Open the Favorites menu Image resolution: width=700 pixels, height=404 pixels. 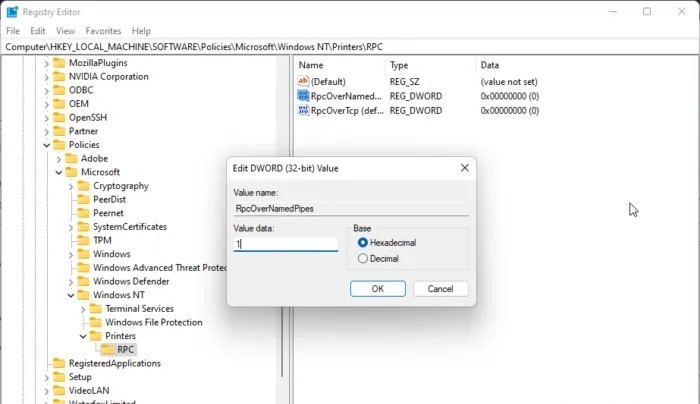tap(103, 31)
